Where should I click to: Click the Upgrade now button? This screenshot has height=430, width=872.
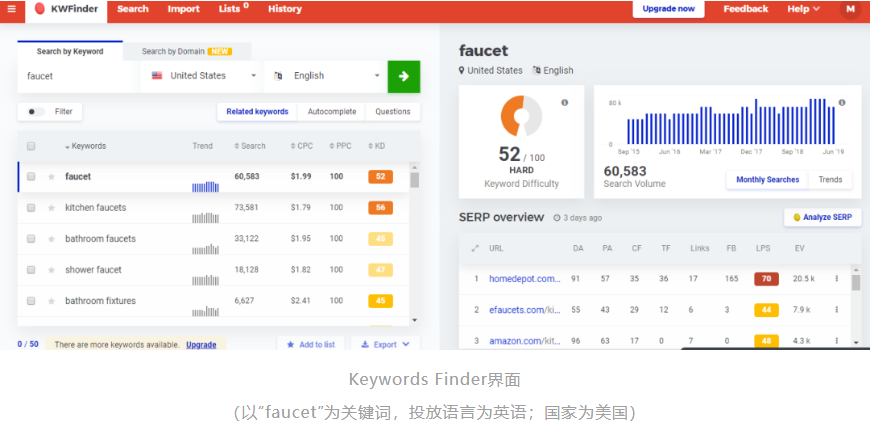(x=668, y=9)
